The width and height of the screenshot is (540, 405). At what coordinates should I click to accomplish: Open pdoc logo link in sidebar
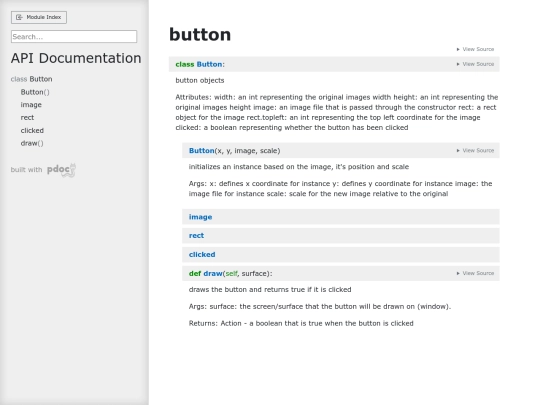click(61, 170)
